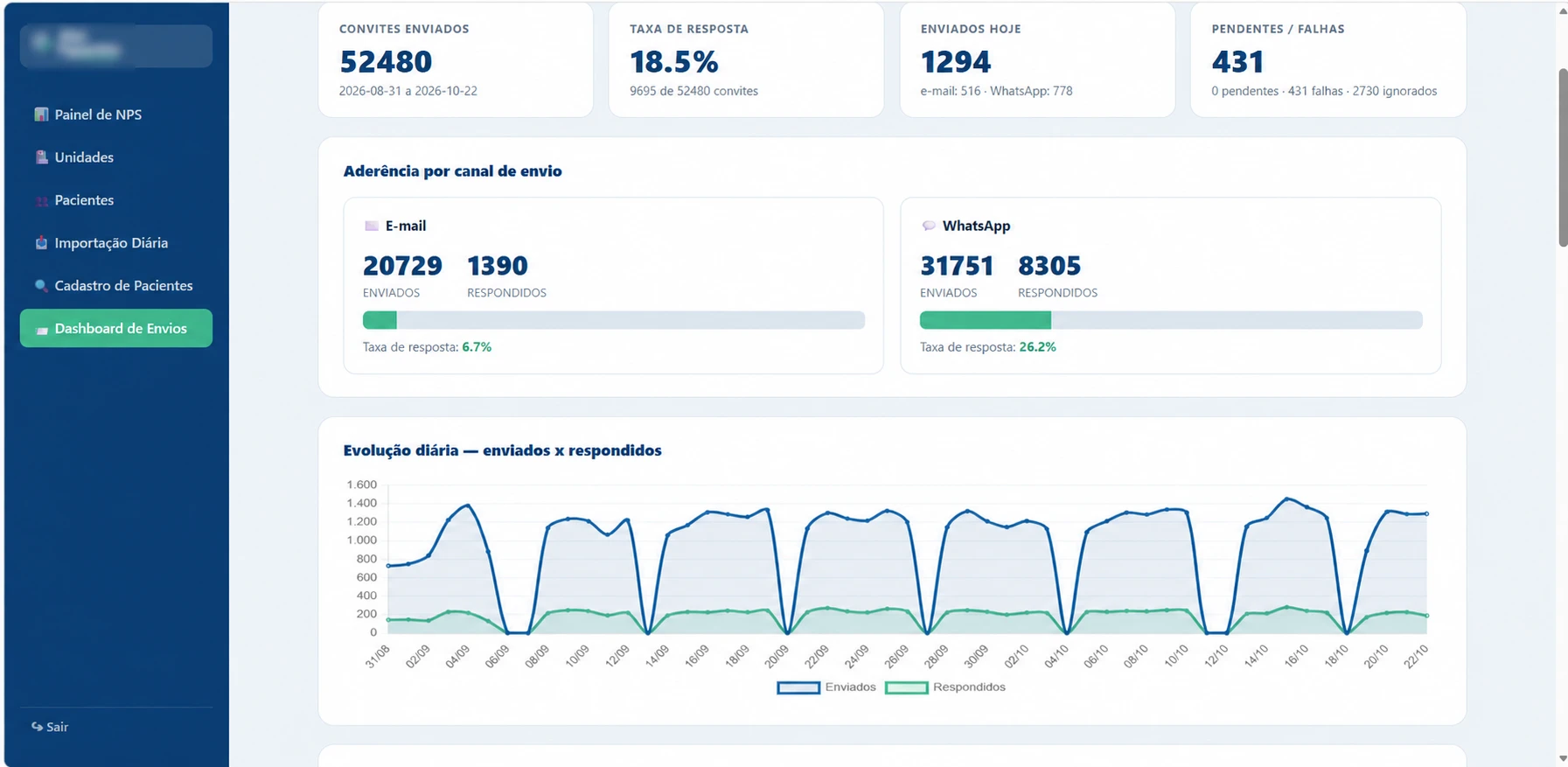Screen dimensions: 1568x767
Task: Click the E-mail 1390 respondidos number
Action: (498, 266)
